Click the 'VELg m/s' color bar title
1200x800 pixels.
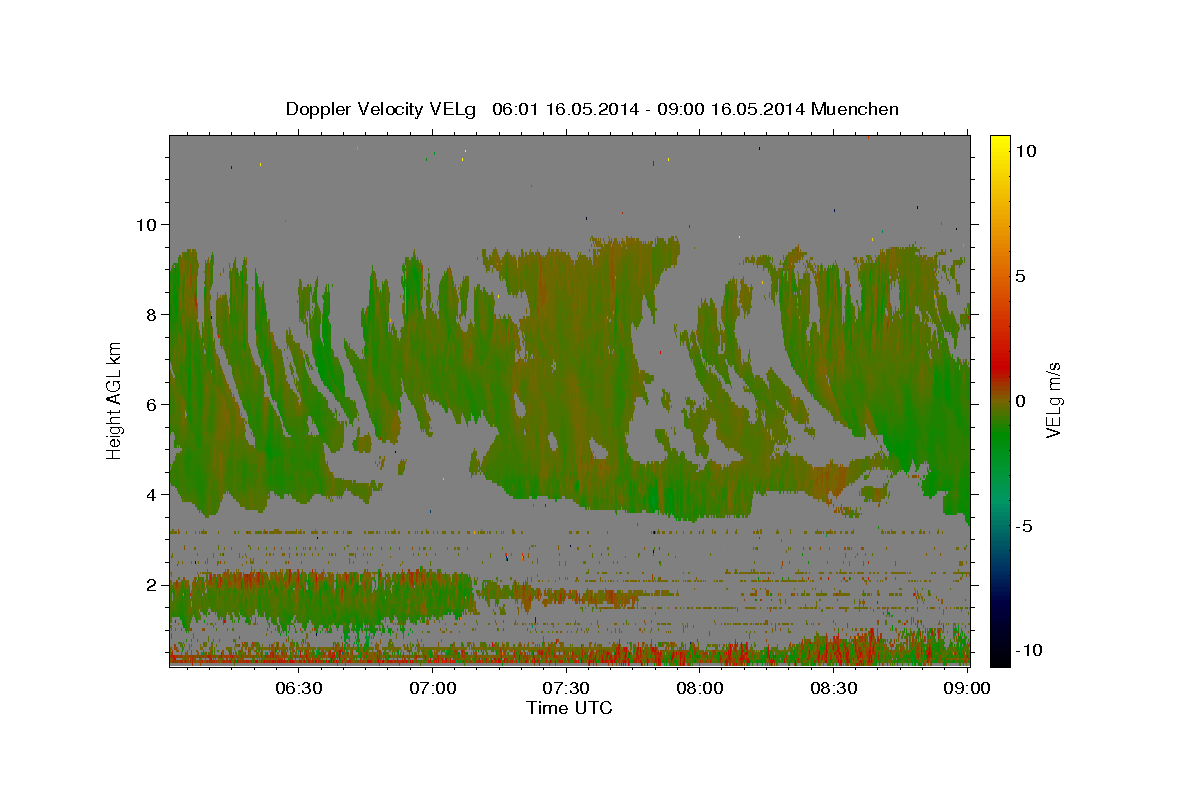pos(1054,400)
